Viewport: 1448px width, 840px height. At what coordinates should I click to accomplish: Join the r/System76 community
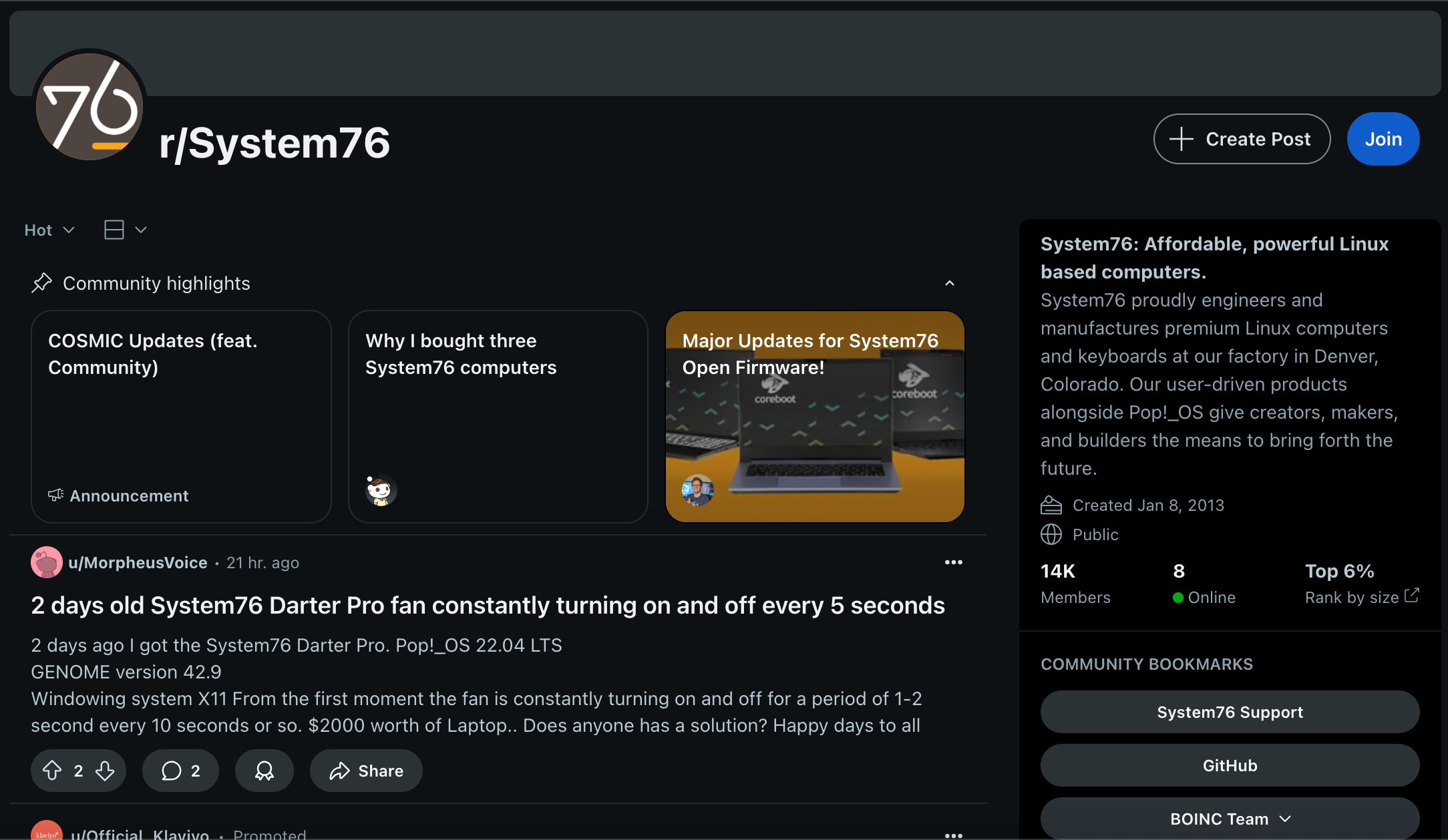[x=1384, y=139]
